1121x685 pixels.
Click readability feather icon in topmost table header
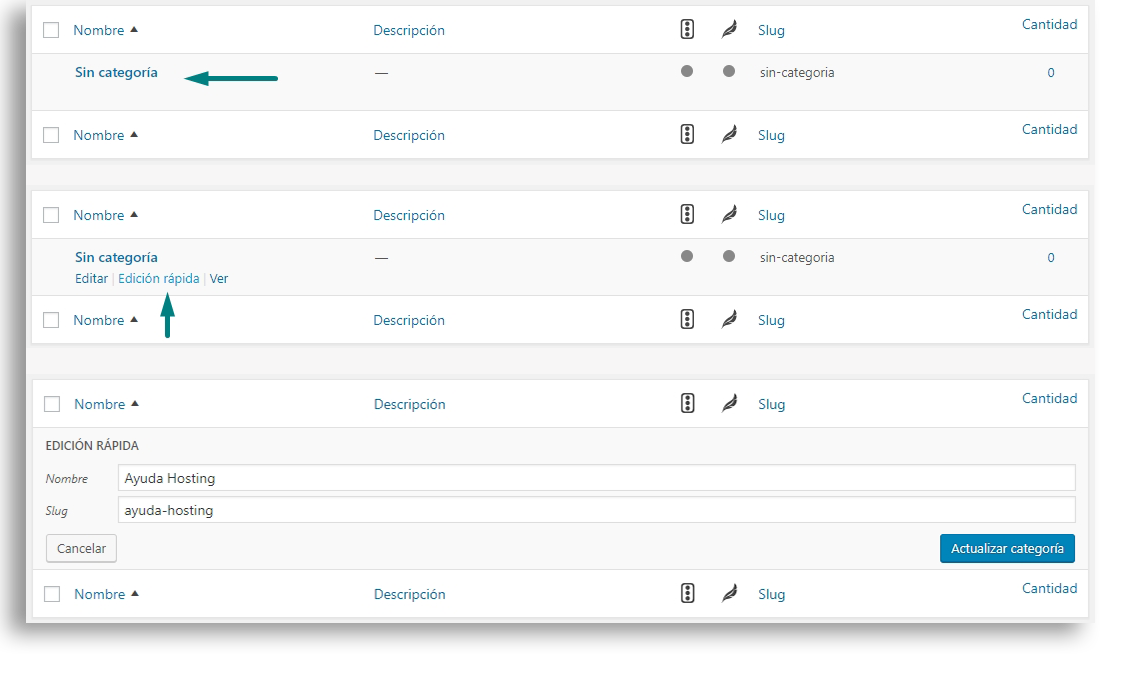point(729,30)
